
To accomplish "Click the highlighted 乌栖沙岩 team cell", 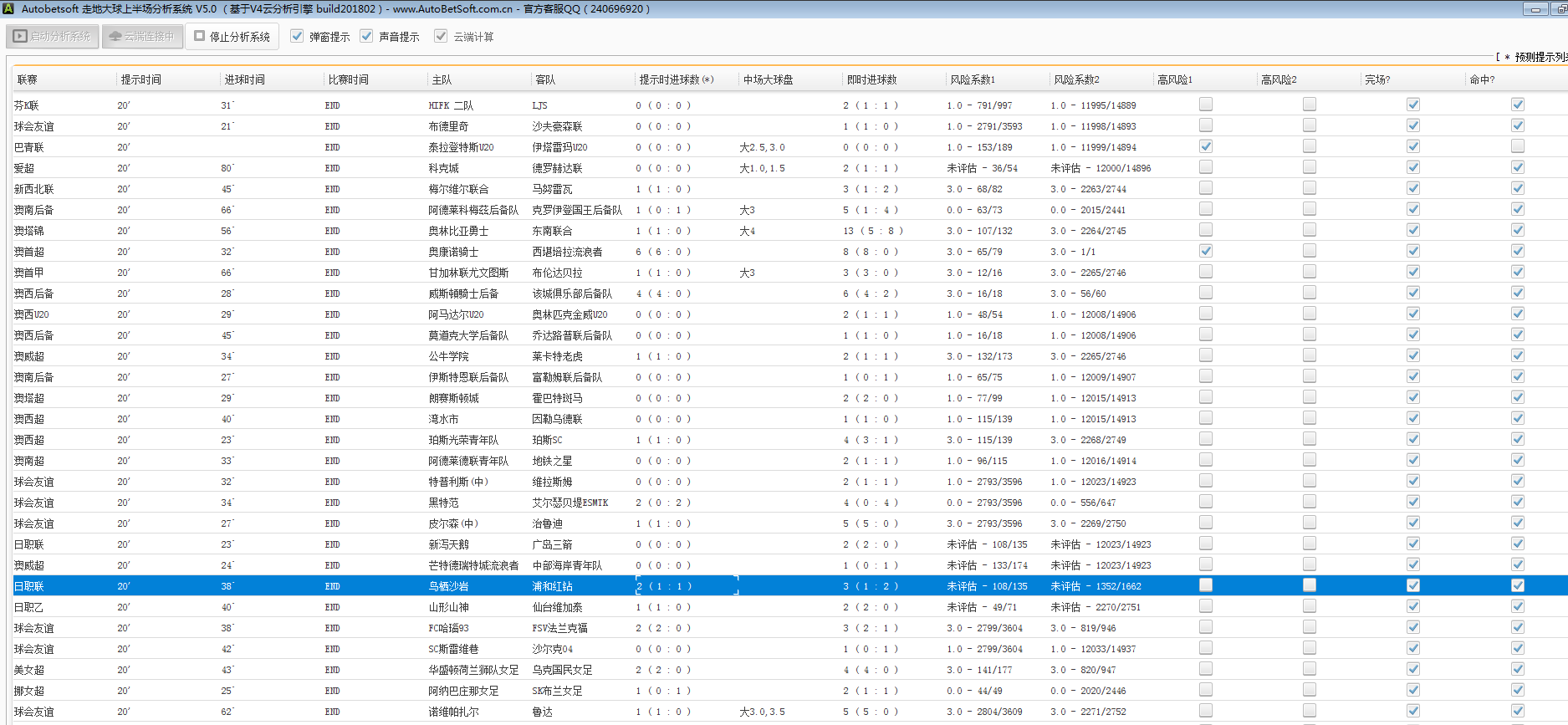I will tap(448, 586).
